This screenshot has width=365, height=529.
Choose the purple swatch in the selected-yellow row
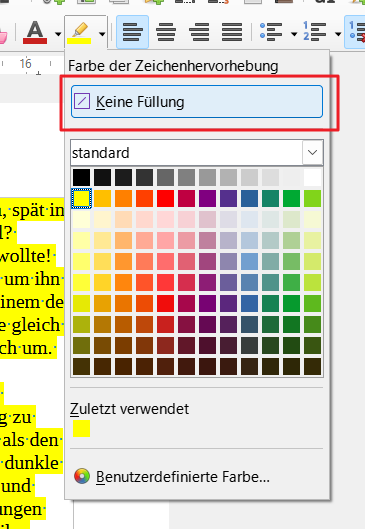click(x=207, y=198)
